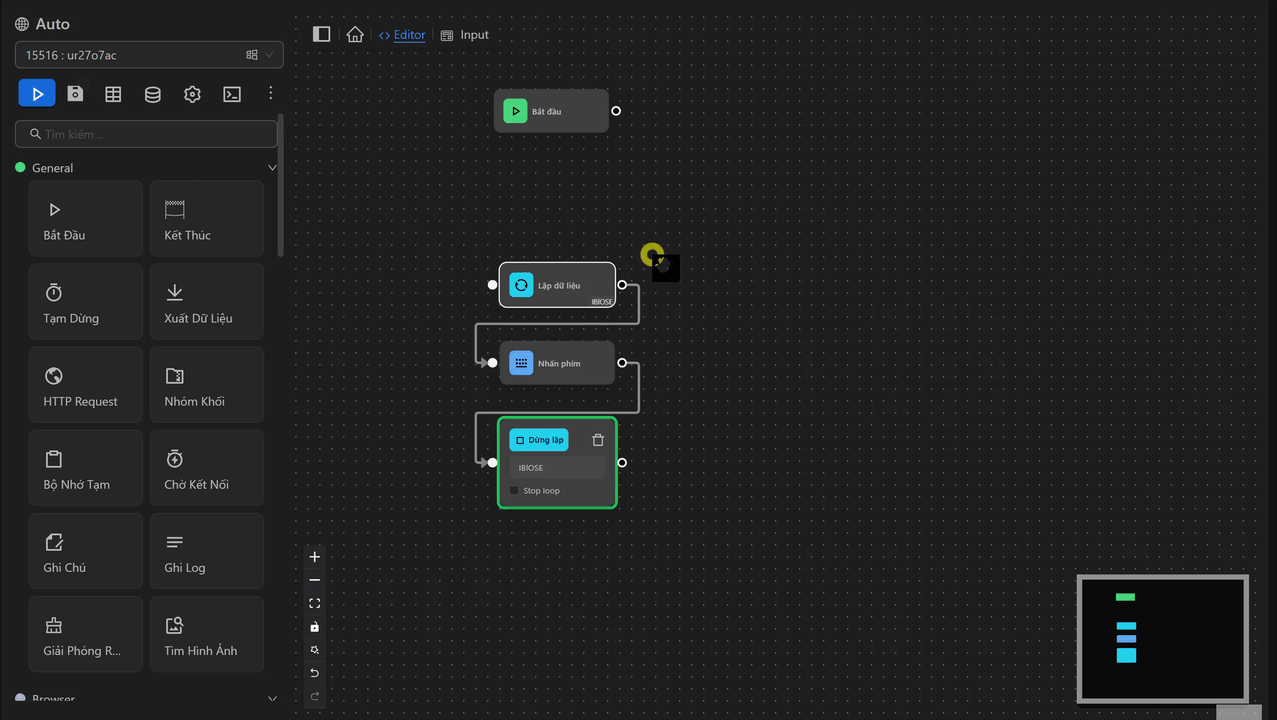
Task: Open the database storage icon
Action: [x=152, y=94]
